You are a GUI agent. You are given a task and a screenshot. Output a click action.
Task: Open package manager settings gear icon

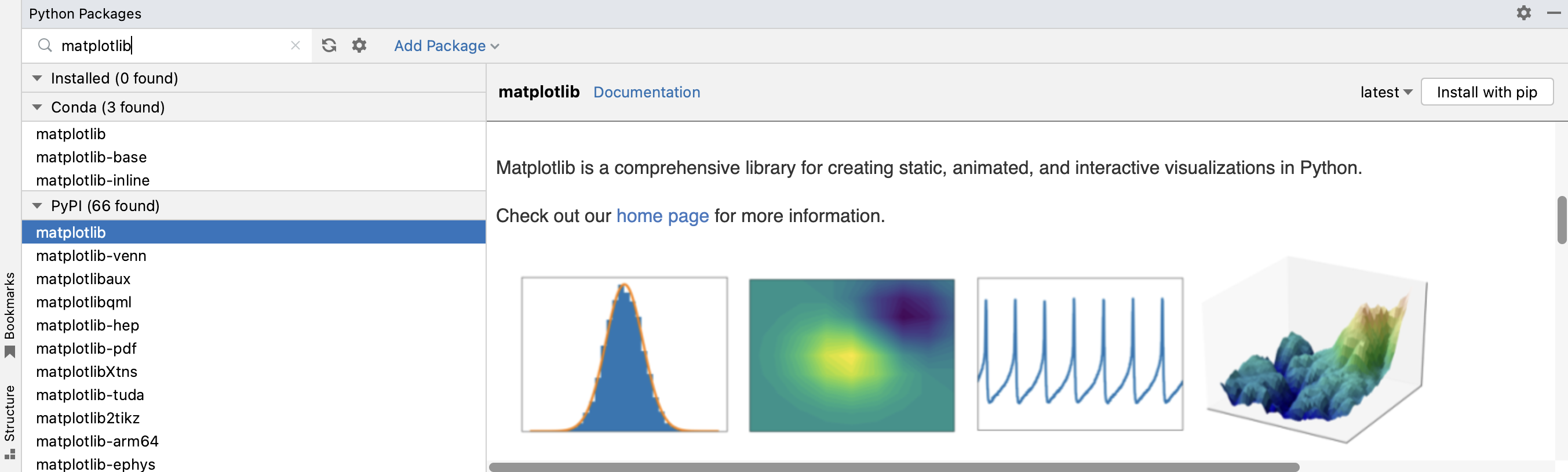359,46
